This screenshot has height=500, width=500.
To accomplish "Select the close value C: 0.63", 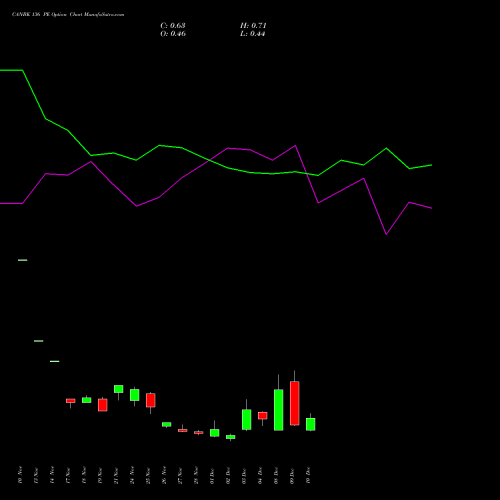I will [x=173, y=26].
